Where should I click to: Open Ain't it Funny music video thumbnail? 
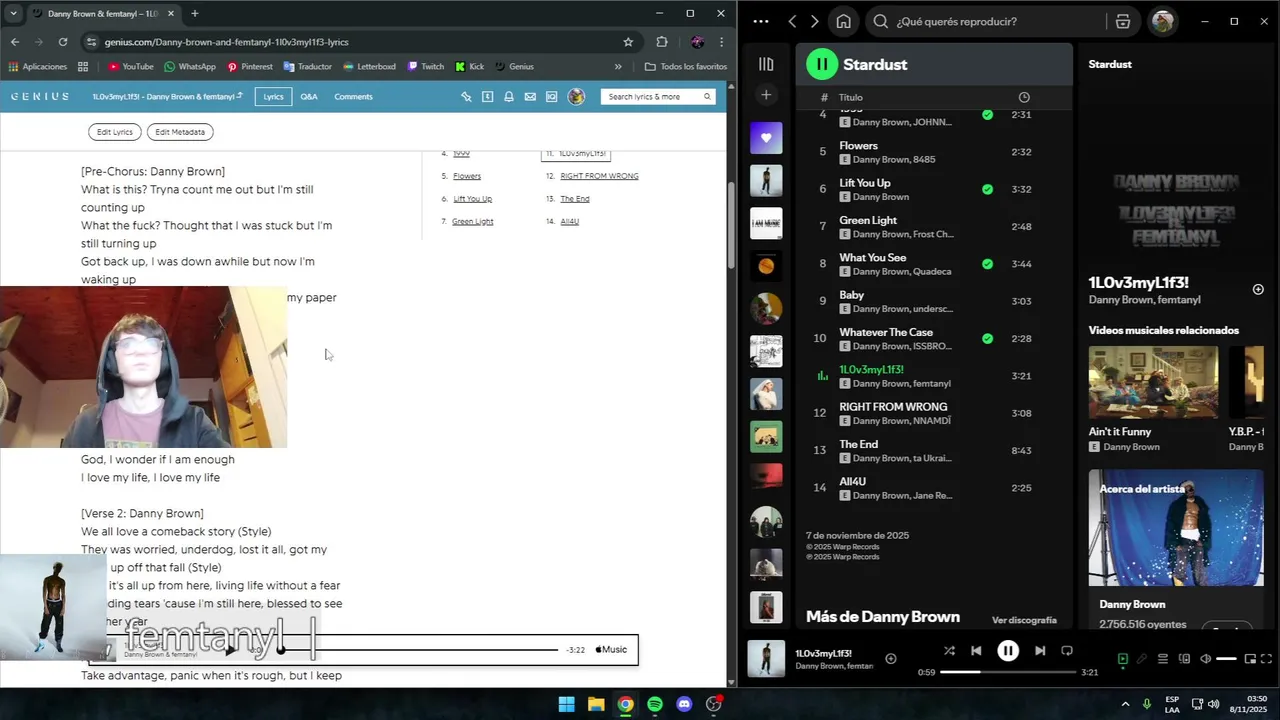[x=1153, y=382]
